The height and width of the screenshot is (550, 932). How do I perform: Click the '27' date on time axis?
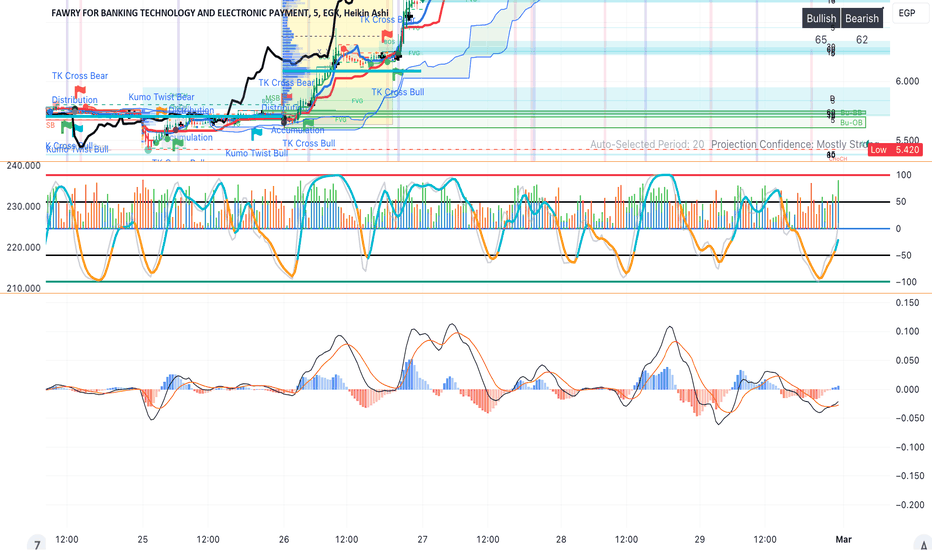(x=422, y=539)
